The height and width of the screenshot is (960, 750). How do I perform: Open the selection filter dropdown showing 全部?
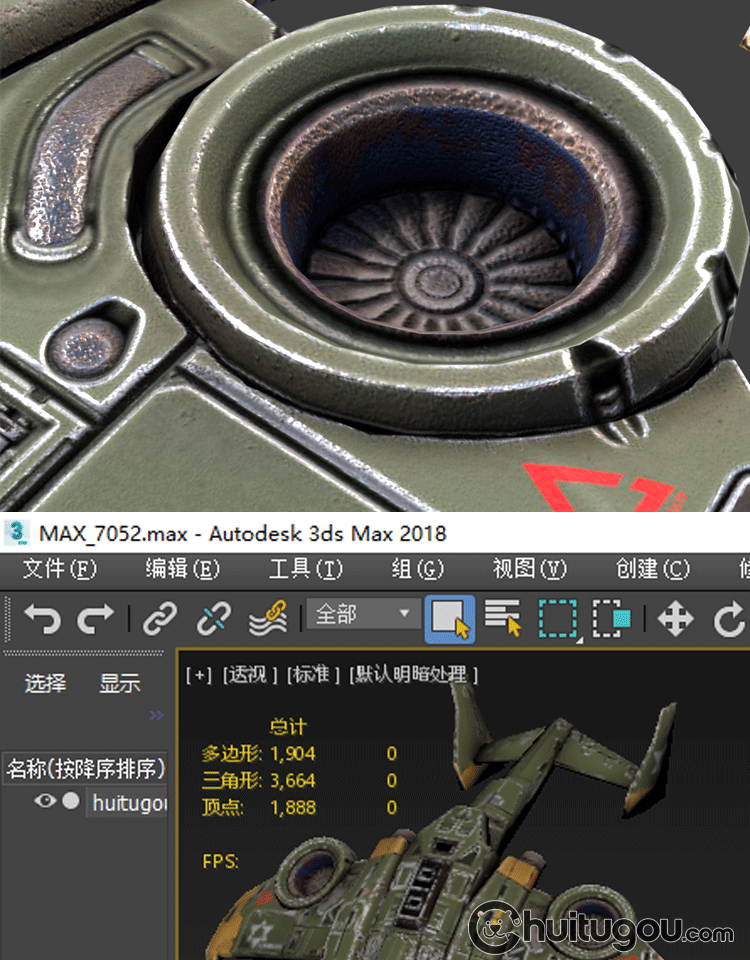click(x=364, y=614)
